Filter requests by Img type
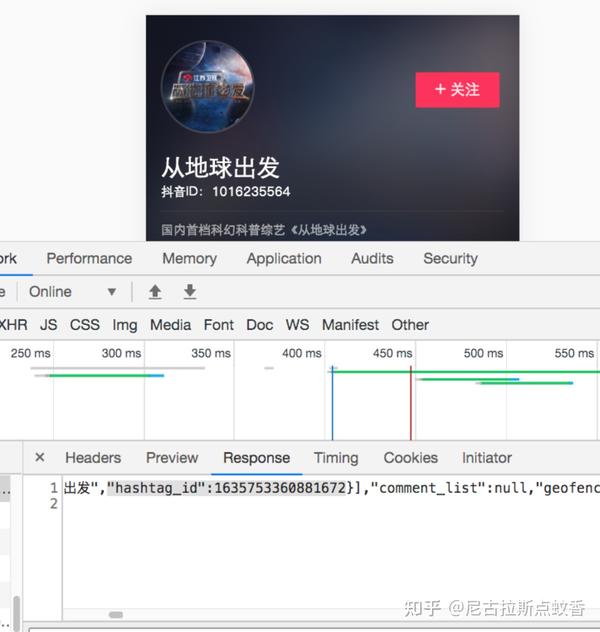600x632 pixels. [x=125, y=325]
